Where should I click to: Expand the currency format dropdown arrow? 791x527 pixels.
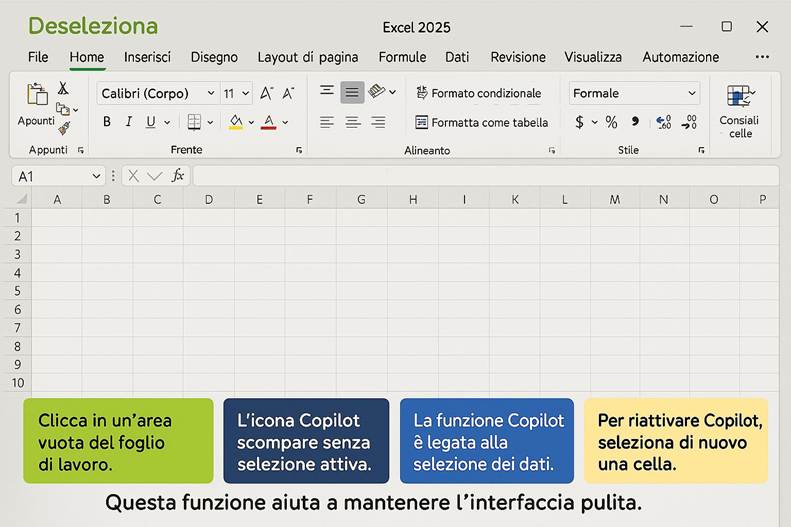tap(595, 122)
